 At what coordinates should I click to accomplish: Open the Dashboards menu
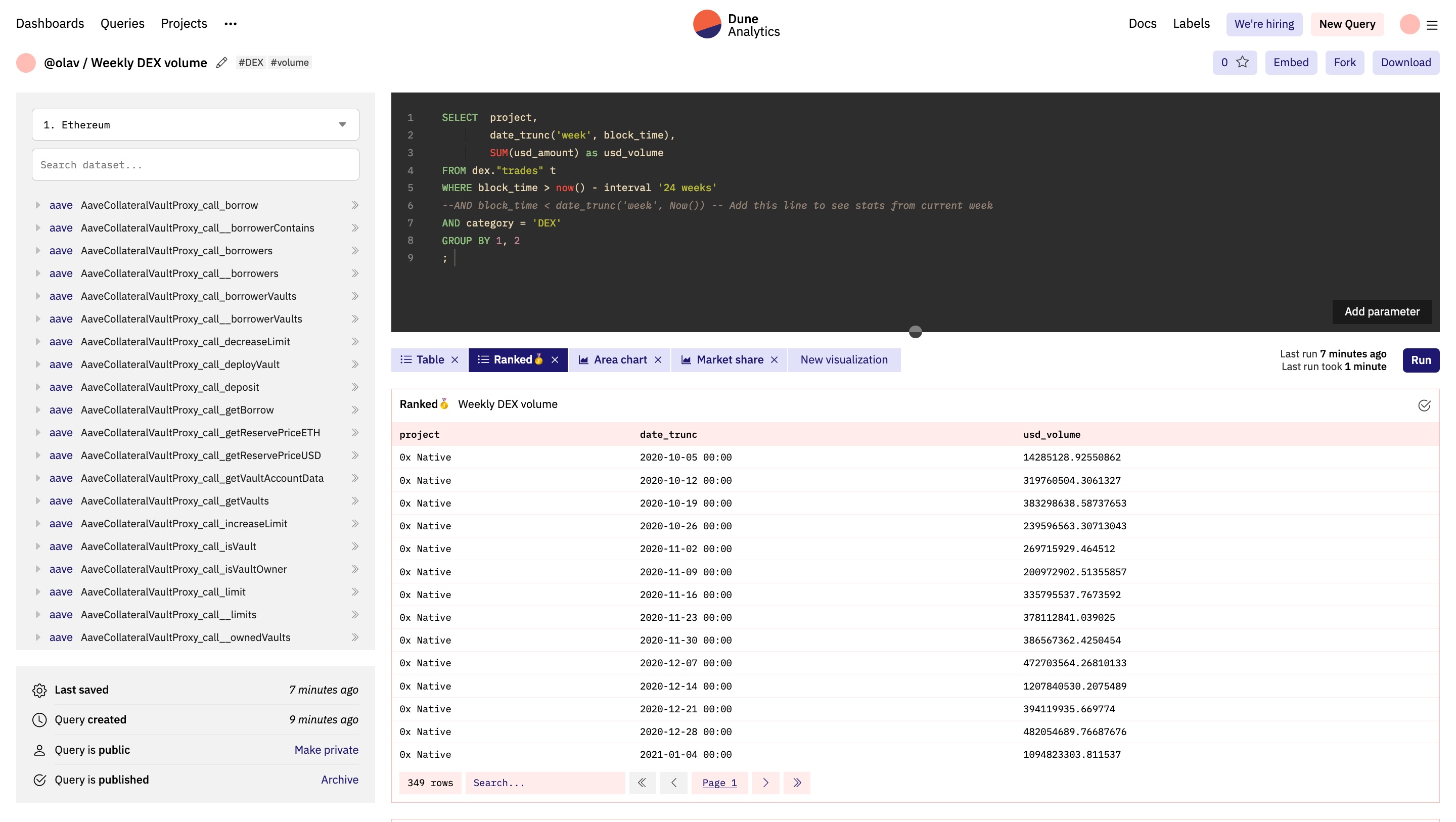[x=50, y=24]
